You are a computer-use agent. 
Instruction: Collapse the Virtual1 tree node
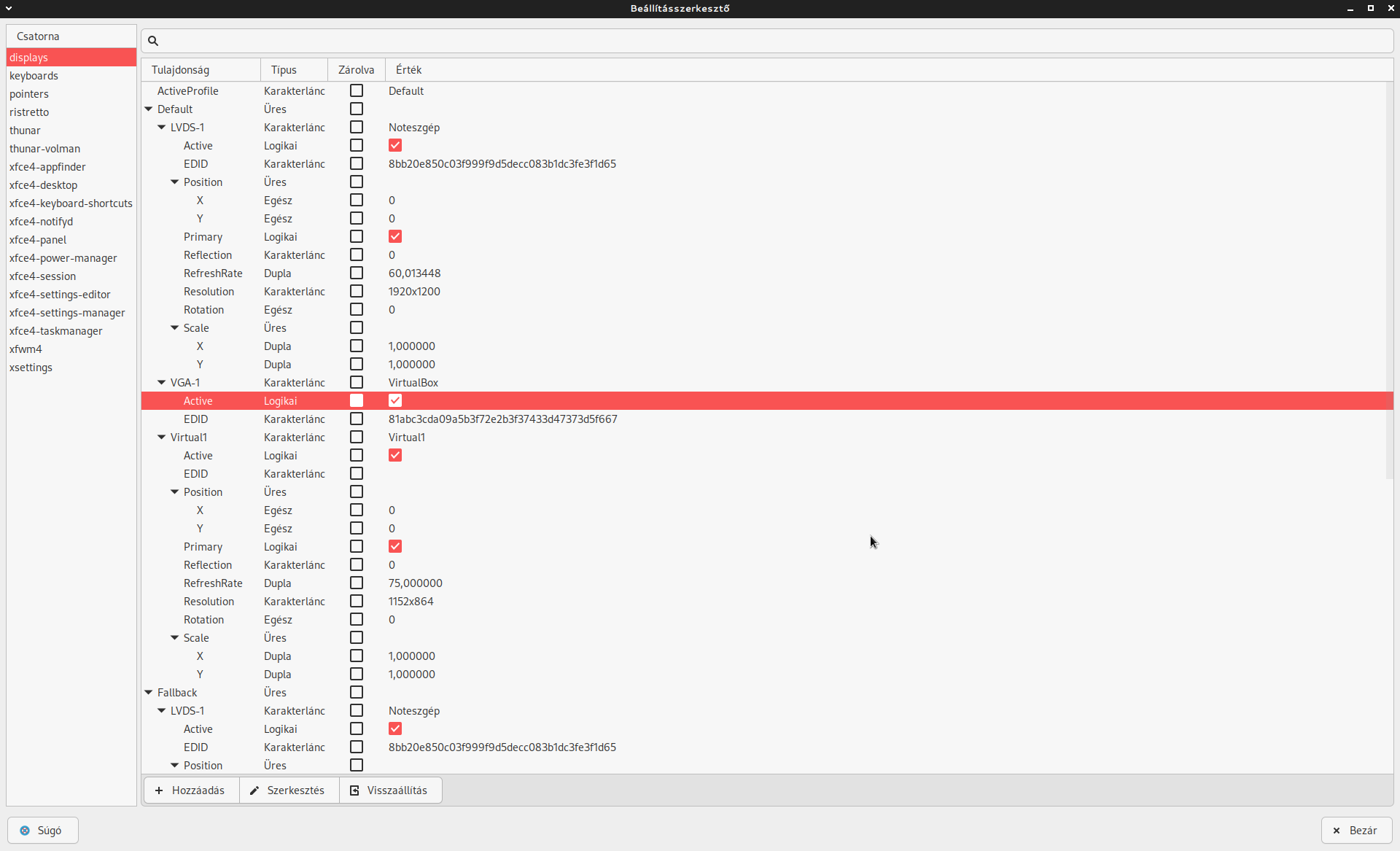[162, 438]
